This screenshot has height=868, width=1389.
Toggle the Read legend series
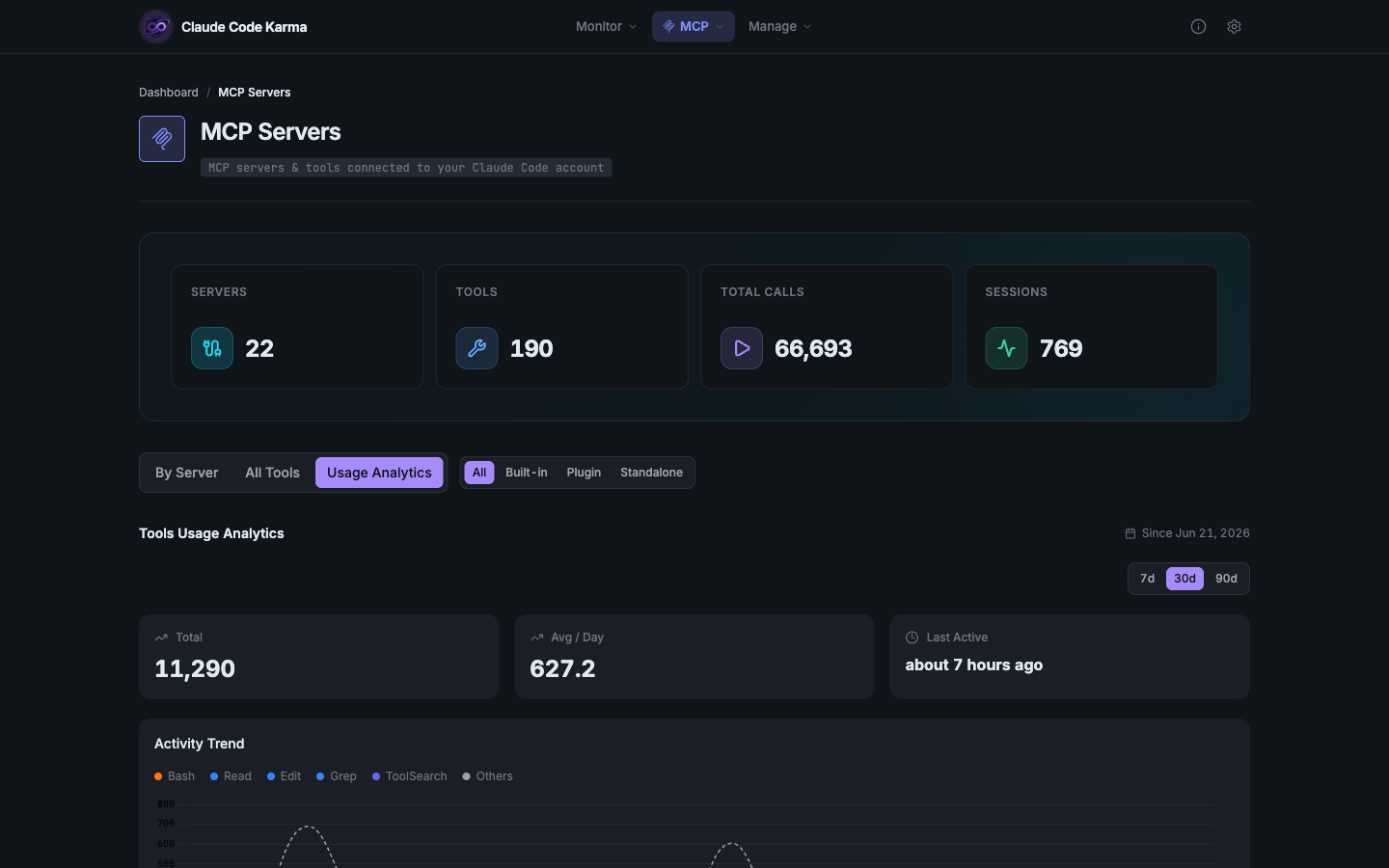coord(231,776)
